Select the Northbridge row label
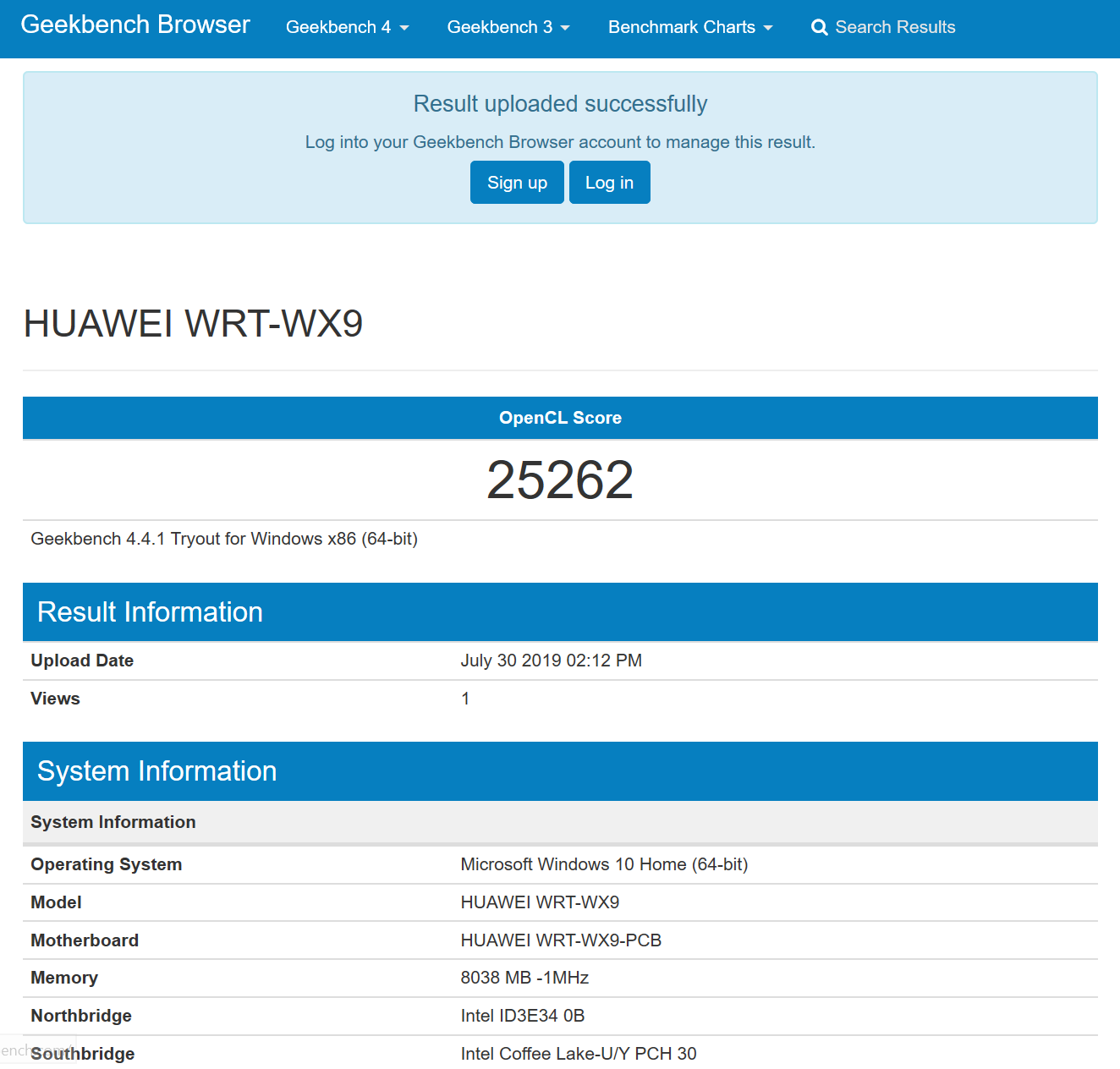 click(x=81, y=1016)
